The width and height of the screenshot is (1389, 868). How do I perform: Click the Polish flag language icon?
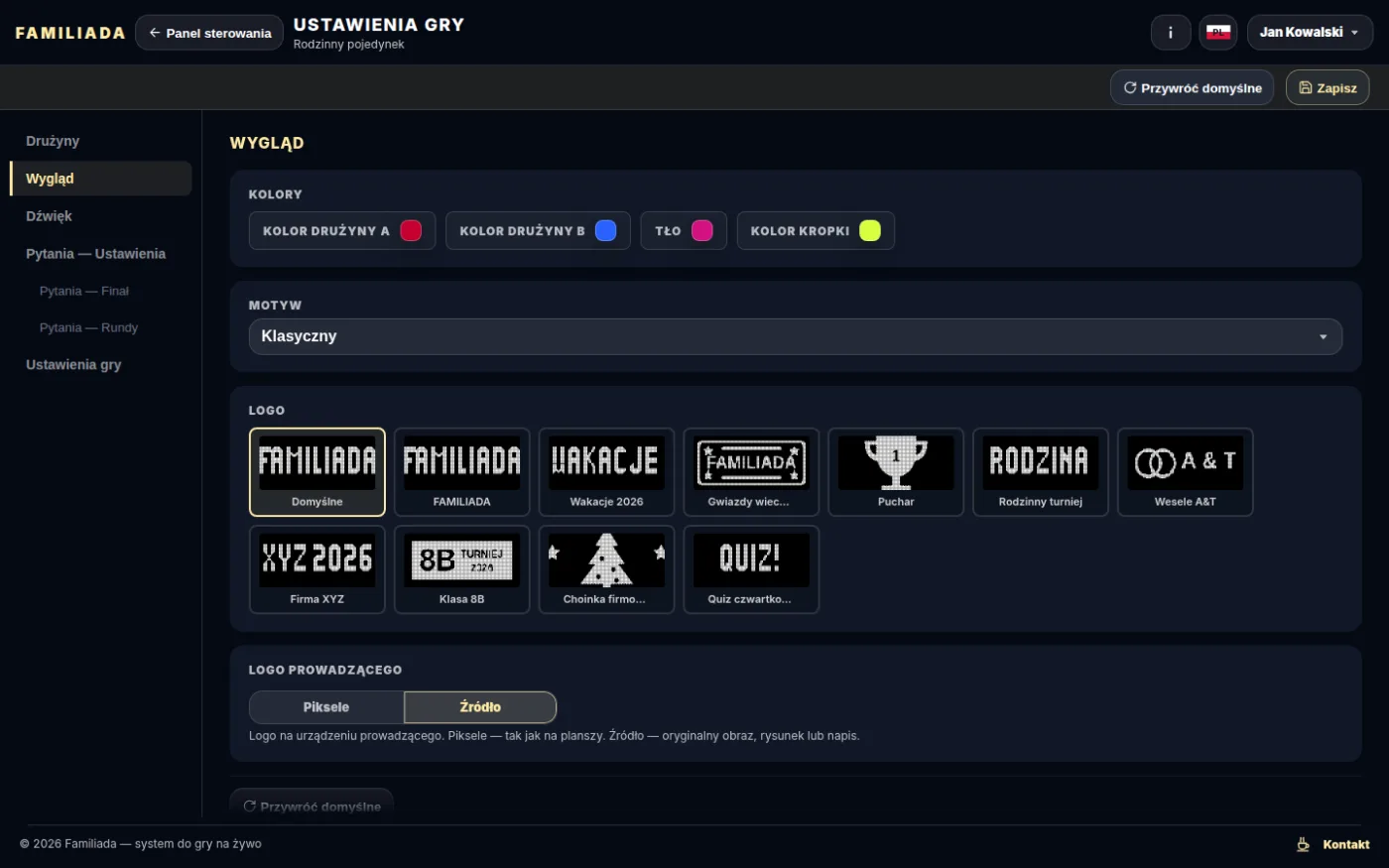click(1218, 33)
